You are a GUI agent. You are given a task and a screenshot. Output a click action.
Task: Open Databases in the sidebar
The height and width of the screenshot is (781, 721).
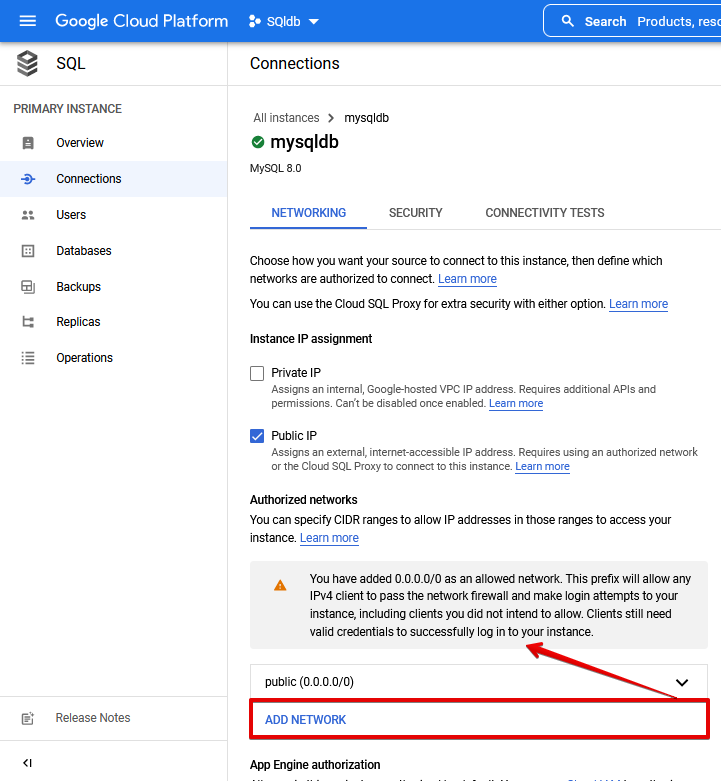[x=114, y=251]
